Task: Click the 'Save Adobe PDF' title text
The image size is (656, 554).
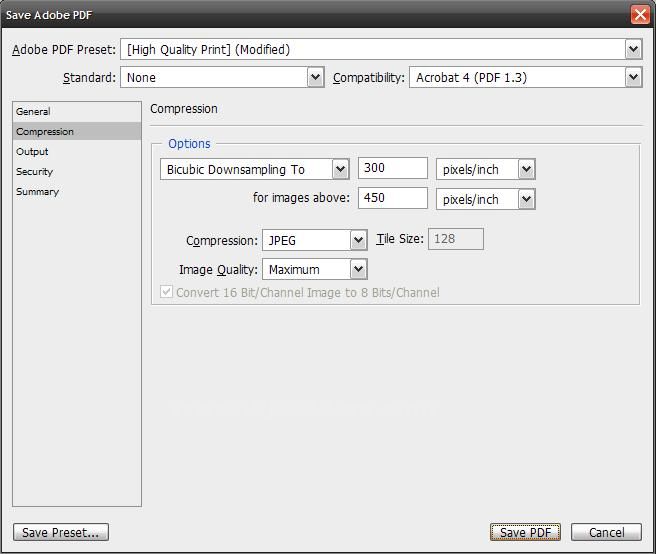Action: coord(49,15)
